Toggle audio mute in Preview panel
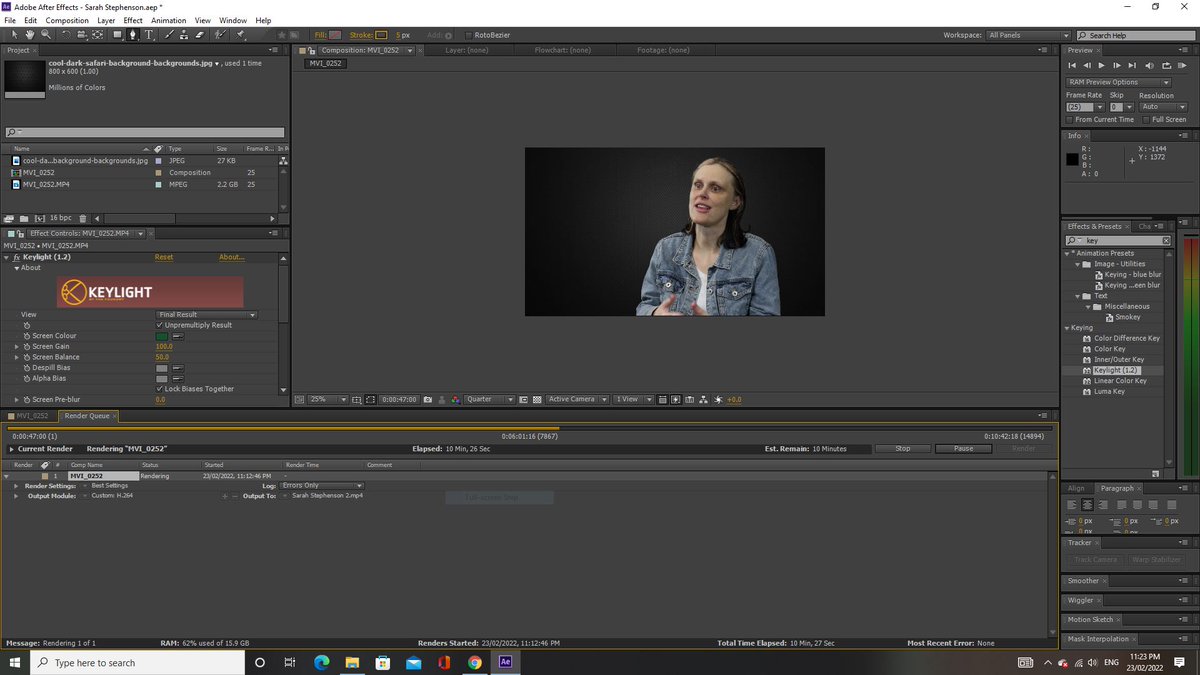Screen dimensions: 1200x675 1149,65
